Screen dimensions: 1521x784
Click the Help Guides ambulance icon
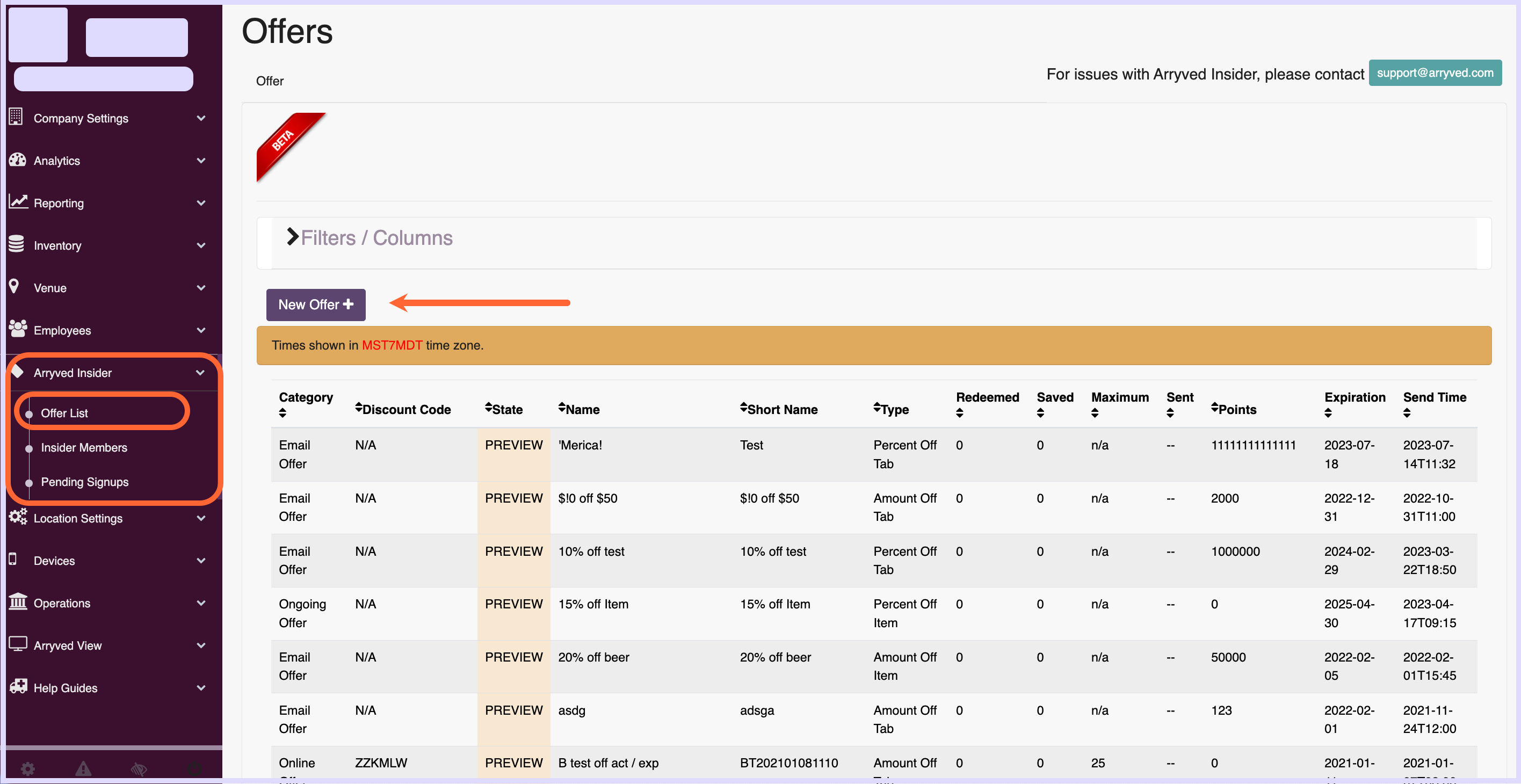(x=18, y=686)
